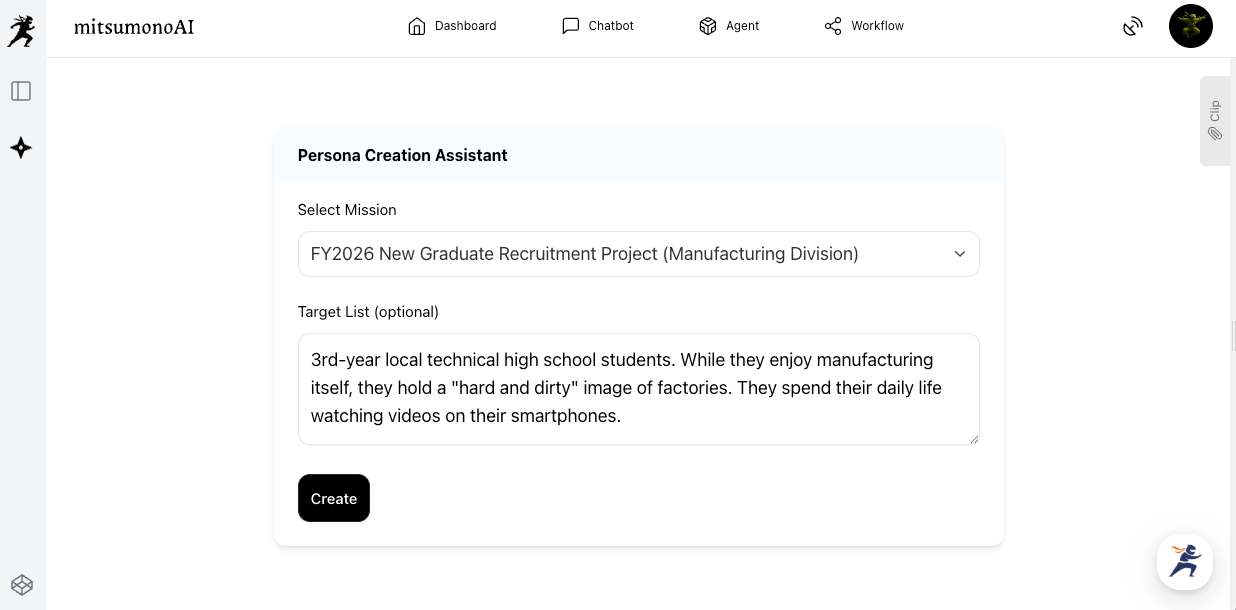Click inside the Target List text area
Viewport: 1236px width, 610px height.
point(638,388)
